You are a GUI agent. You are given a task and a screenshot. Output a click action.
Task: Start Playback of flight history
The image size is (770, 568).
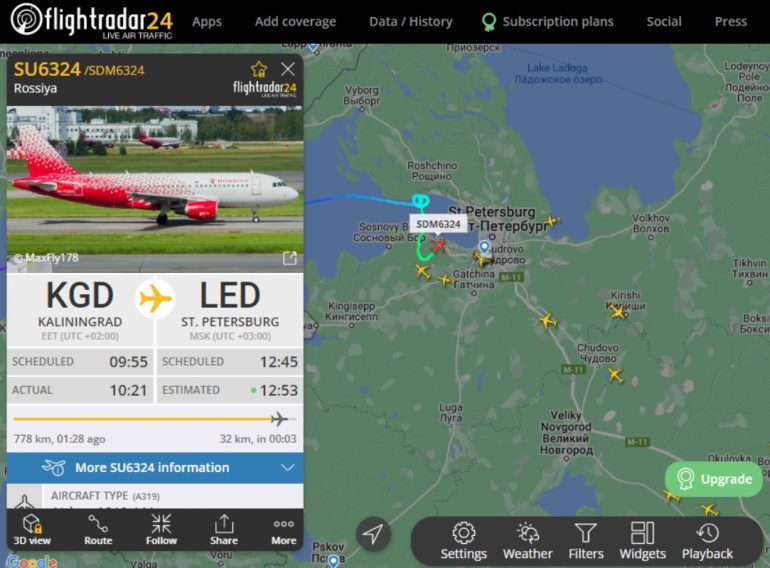click(x=707, y=541)
